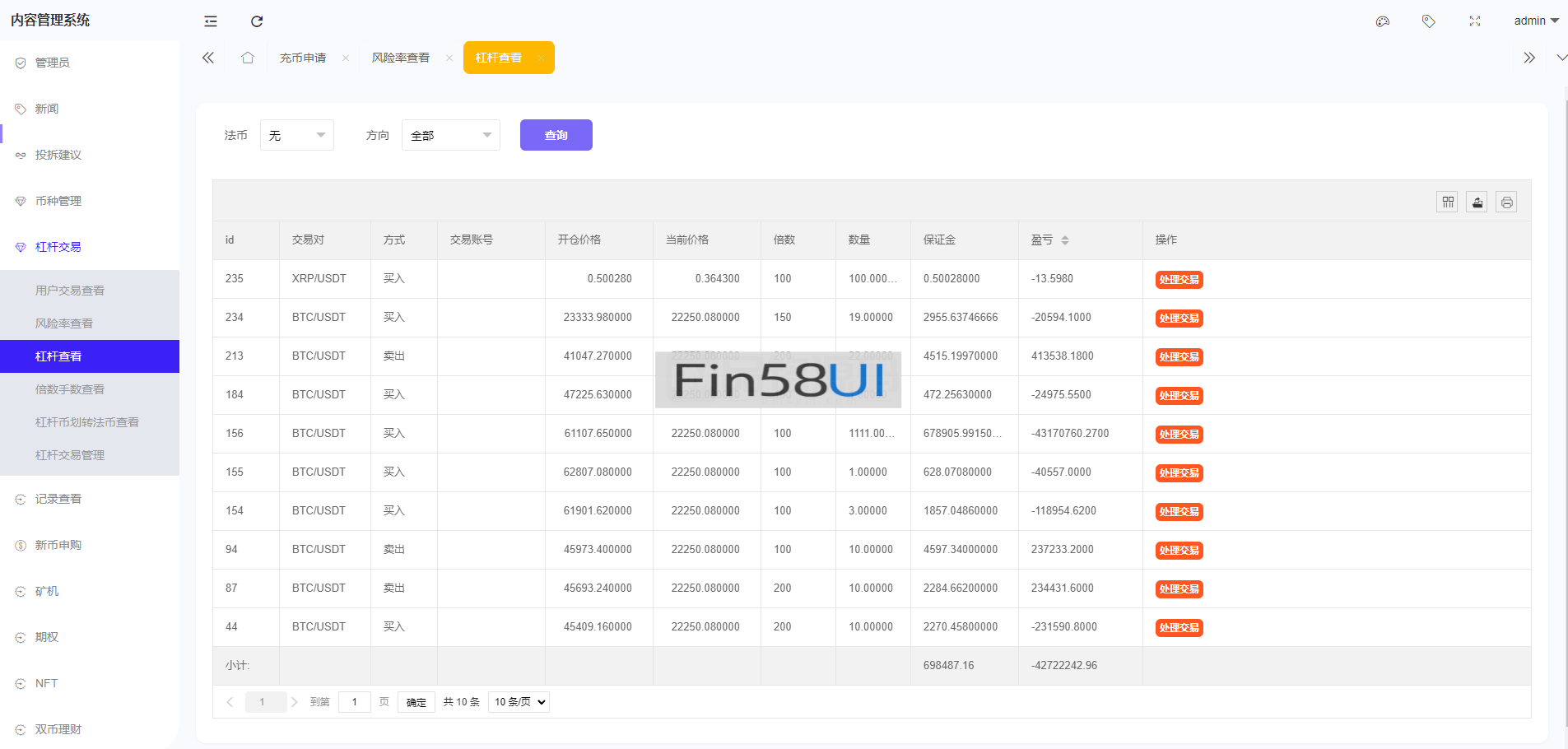Toggle fullscreen mode icon
The image size is (1568, 749).
pos(1474,21)
